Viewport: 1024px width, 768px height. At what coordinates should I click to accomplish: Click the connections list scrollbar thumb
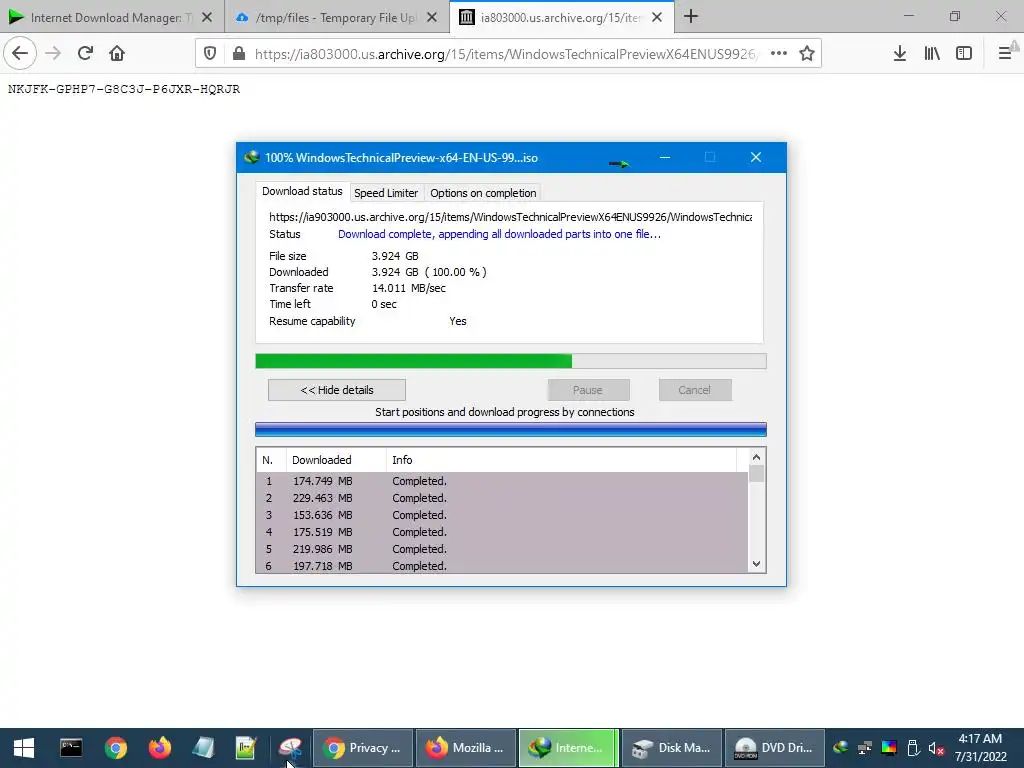pyautogui.click(x=756, y=473)
